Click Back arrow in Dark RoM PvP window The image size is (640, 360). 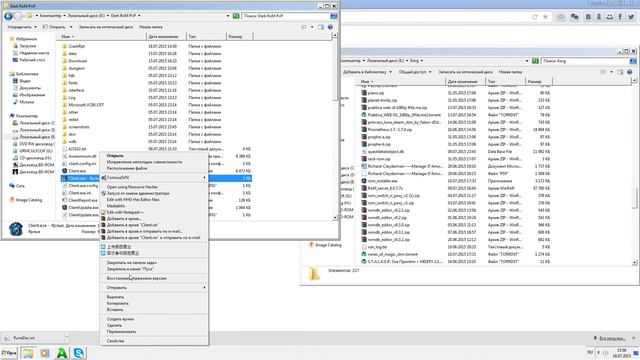point(8,16)
